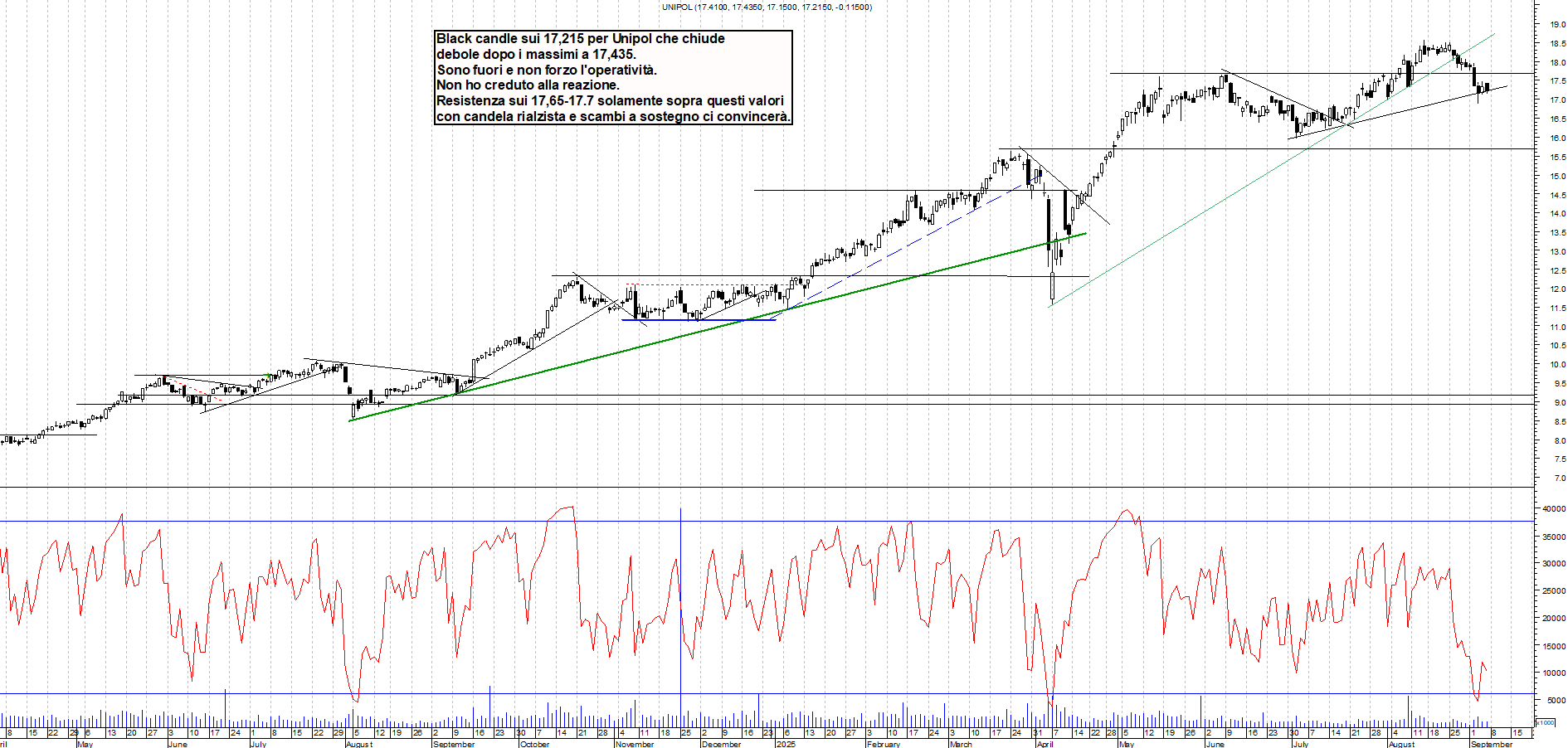The height and width of the screenshot is (748, 1568).
Task: Click the 16.5 price axis label
Action: 1557,119
